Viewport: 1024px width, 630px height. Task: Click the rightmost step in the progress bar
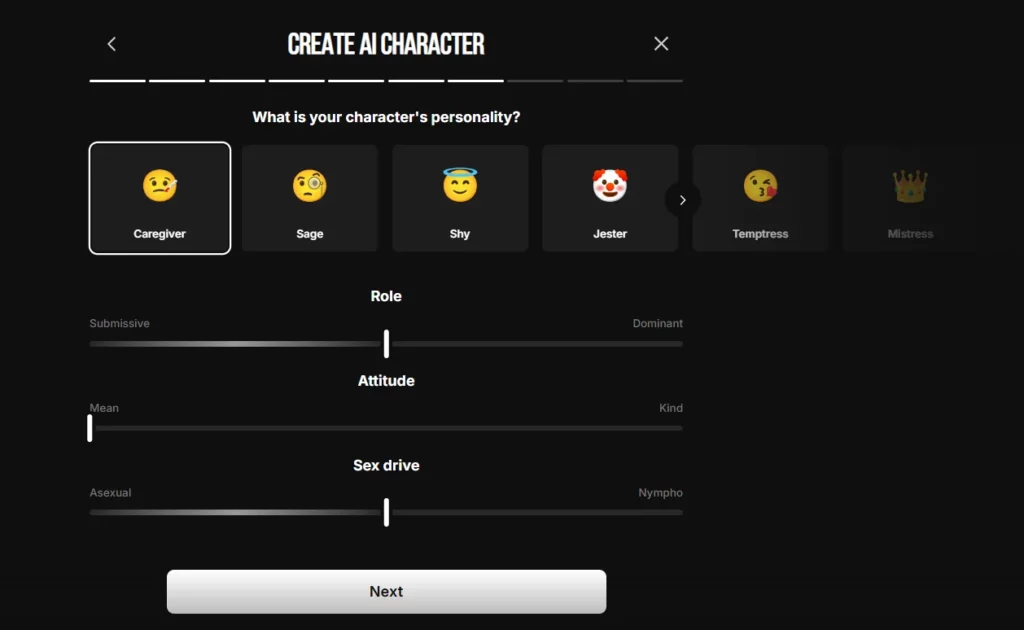[655, 82]
